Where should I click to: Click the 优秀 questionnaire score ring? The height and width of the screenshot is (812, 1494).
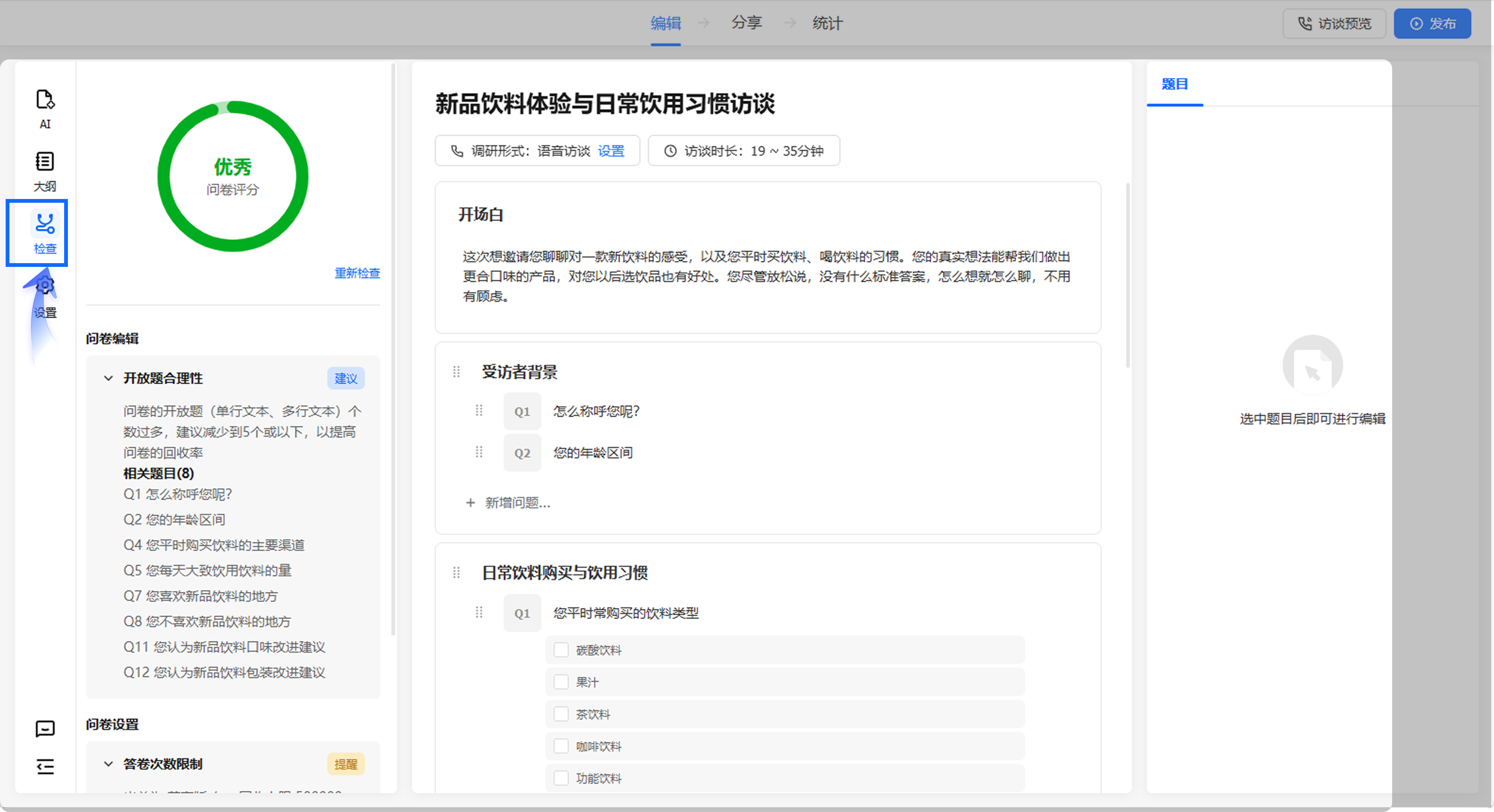tap(232, 176)
